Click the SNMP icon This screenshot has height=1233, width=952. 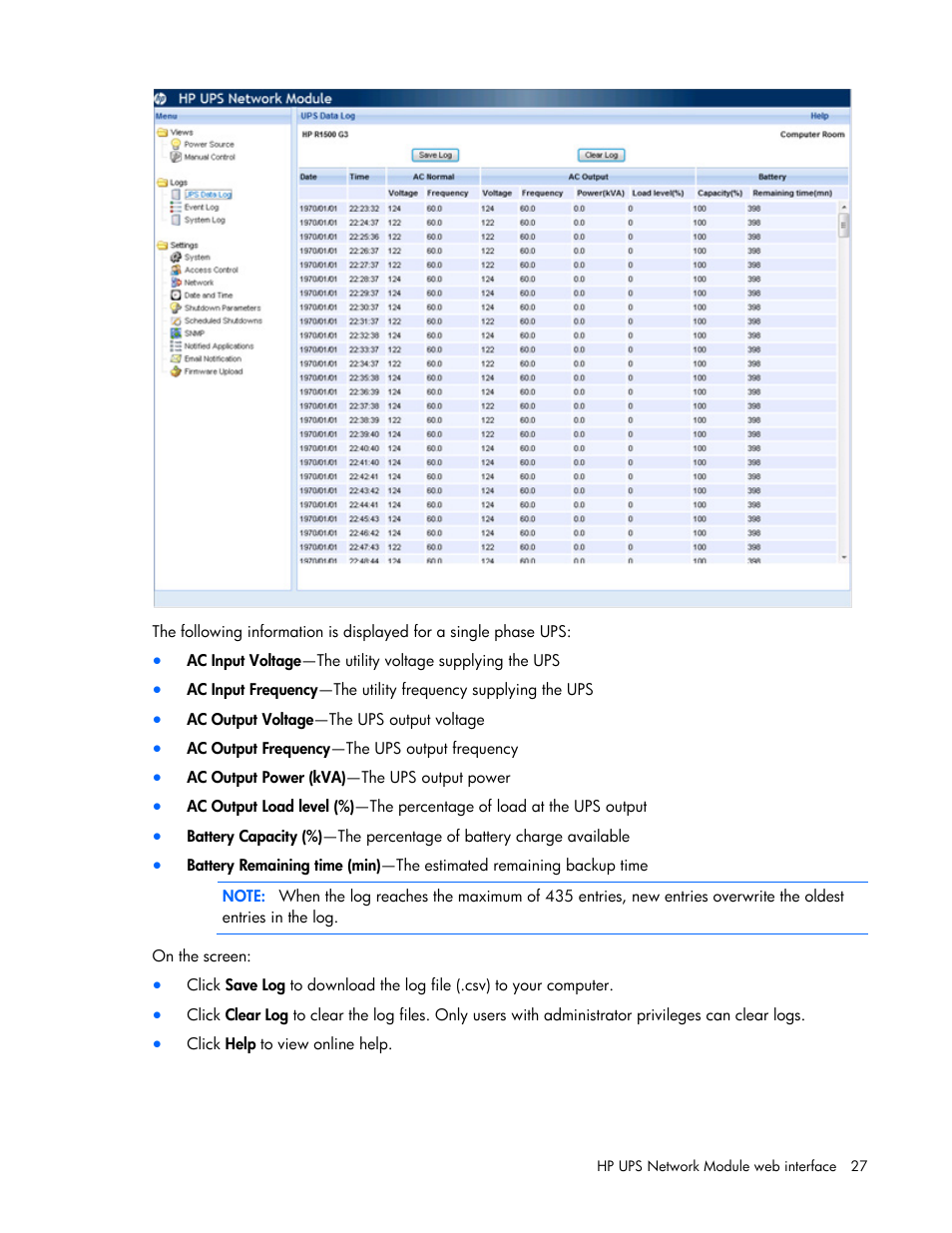176,333
